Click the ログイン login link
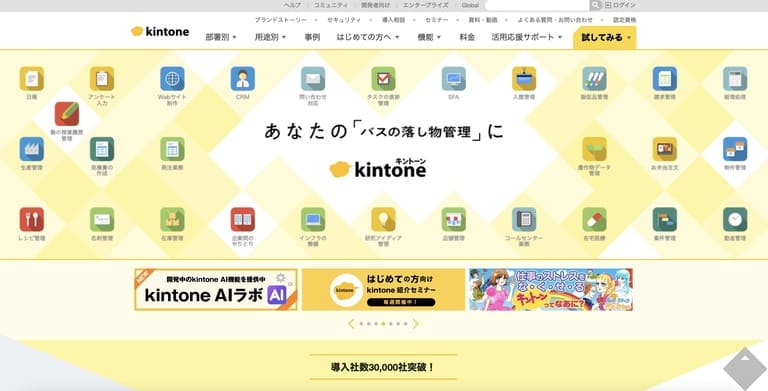 coord(620,5)
